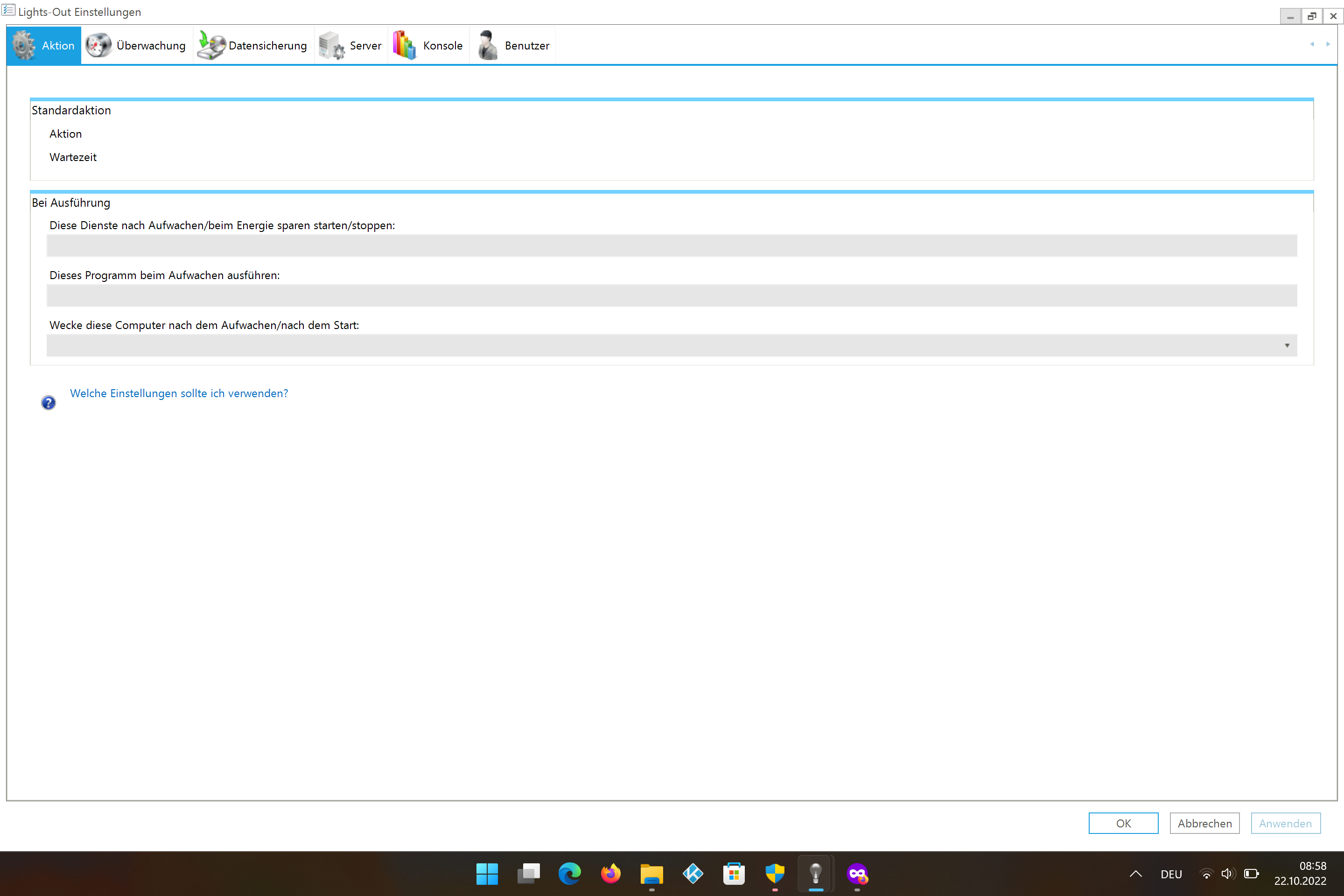Select the Datensicherung tab icon
This screenshot has width=1344, height=896.
210,45
